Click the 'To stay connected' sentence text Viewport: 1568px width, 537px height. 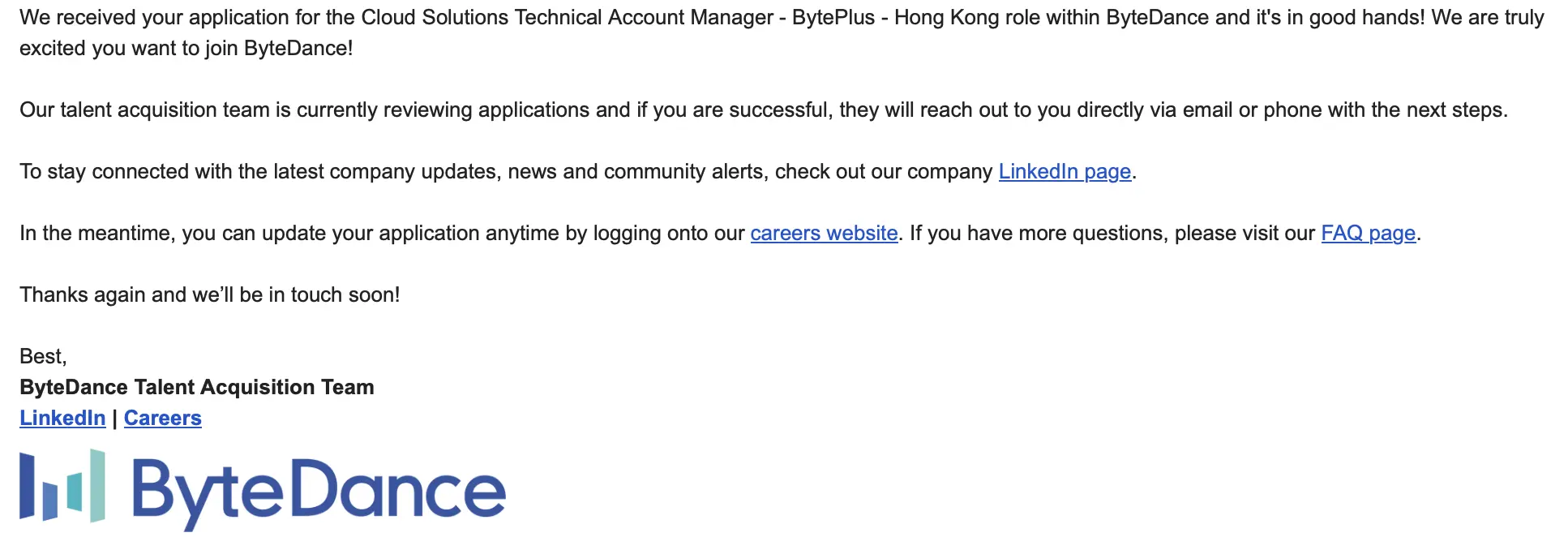coord(506,172)
